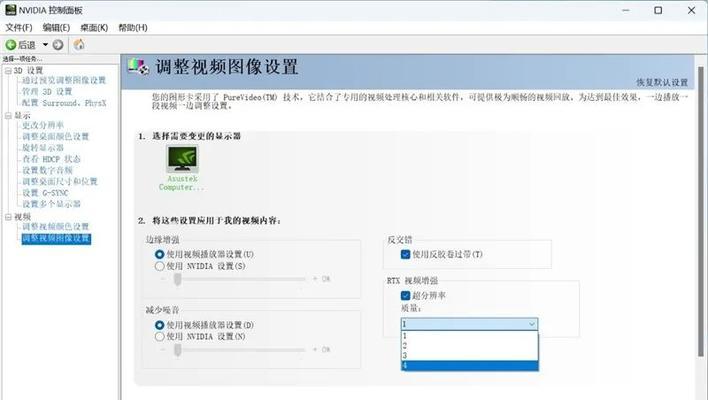Choose quality option 3 in the list
Screen dimensions: 708x400
470,356
